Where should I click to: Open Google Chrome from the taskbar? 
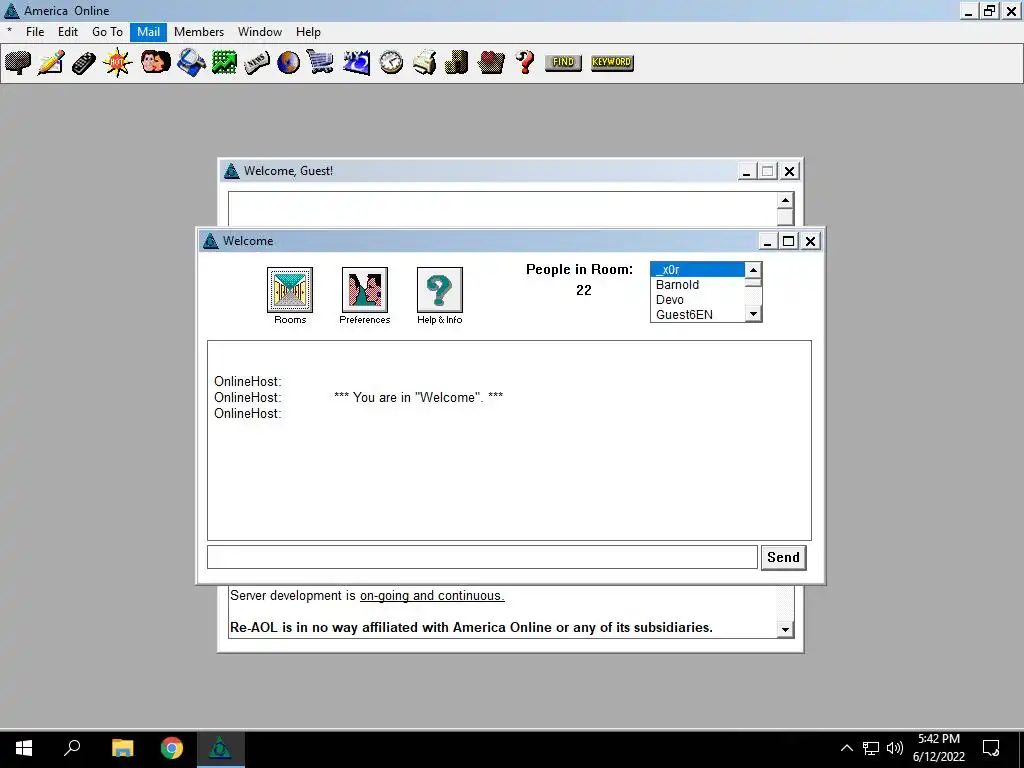coord(172,748)
